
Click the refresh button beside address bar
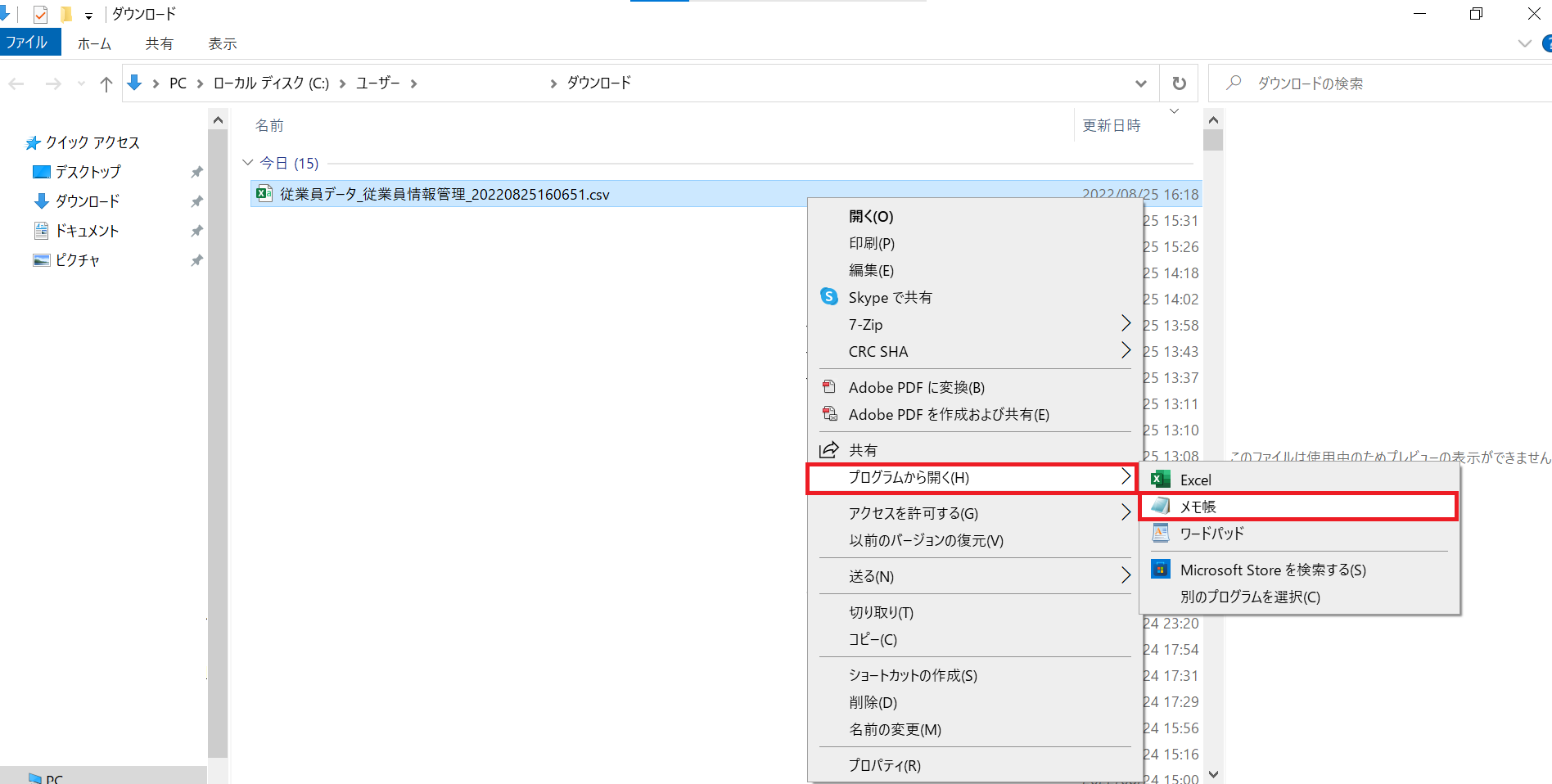(x=1179, y=83)
